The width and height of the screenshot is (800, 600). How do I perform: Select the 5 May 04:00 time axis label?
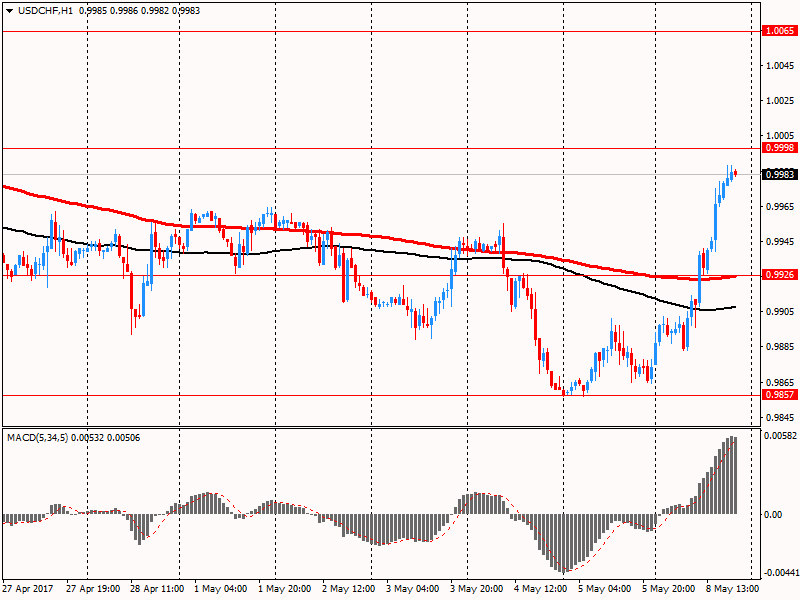(605, 589)
